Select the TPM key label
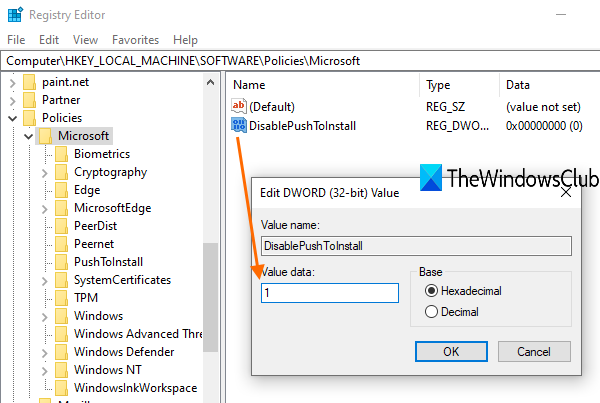Image resolution: width=600 pixels, height=403 pixels. (86, 298)
